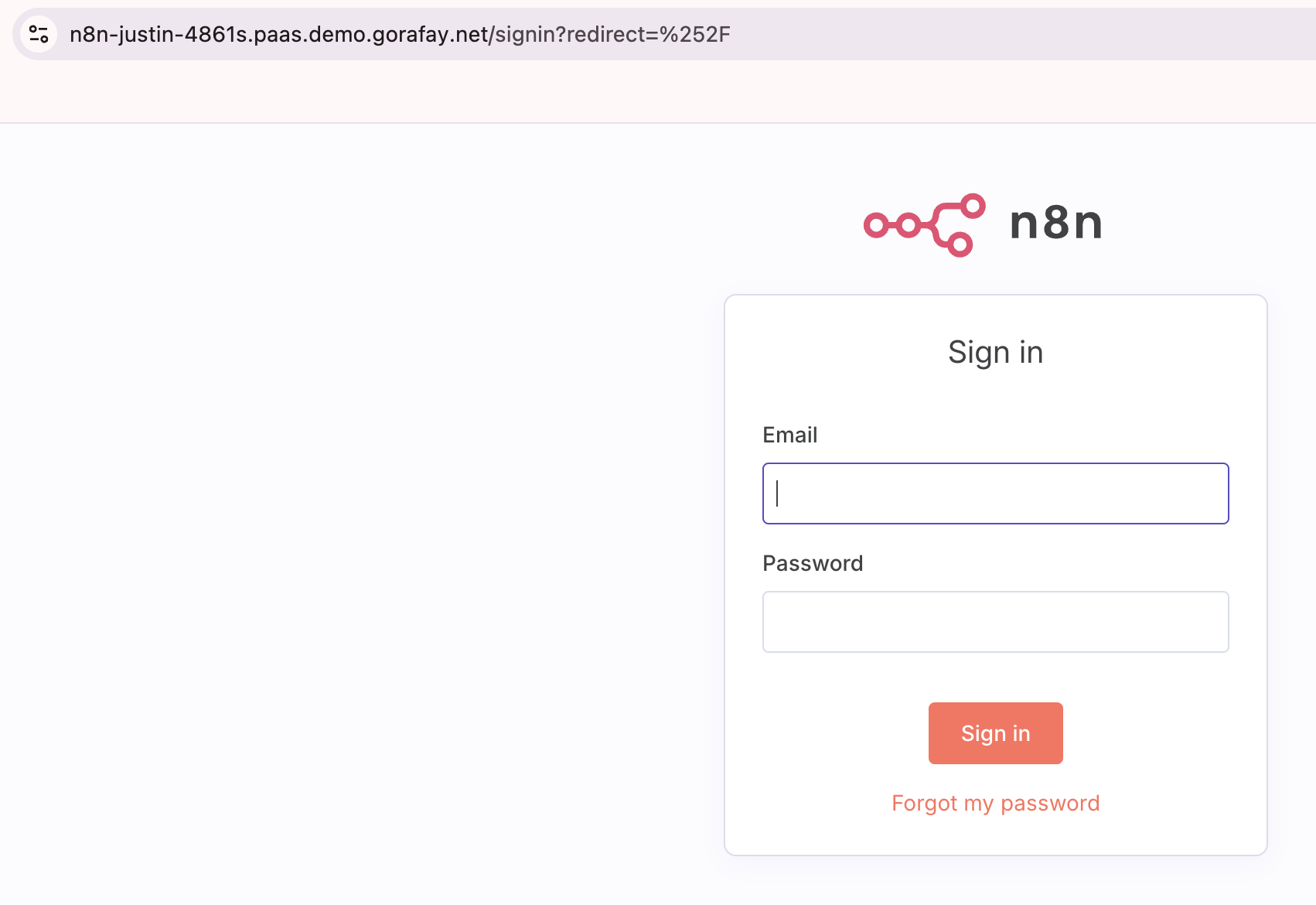Click the Sign in heading on the card
1316x905 pixels.
point(995,352)
